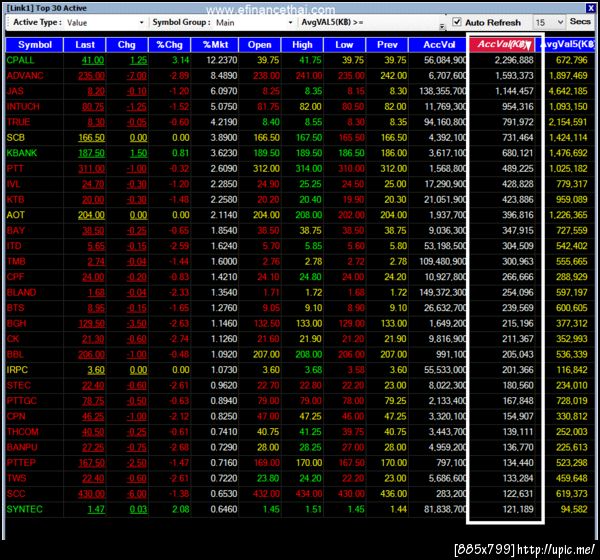Select the SCC symbol
The width and height of the screenshot is (600, 560).
tap(16, 494)
